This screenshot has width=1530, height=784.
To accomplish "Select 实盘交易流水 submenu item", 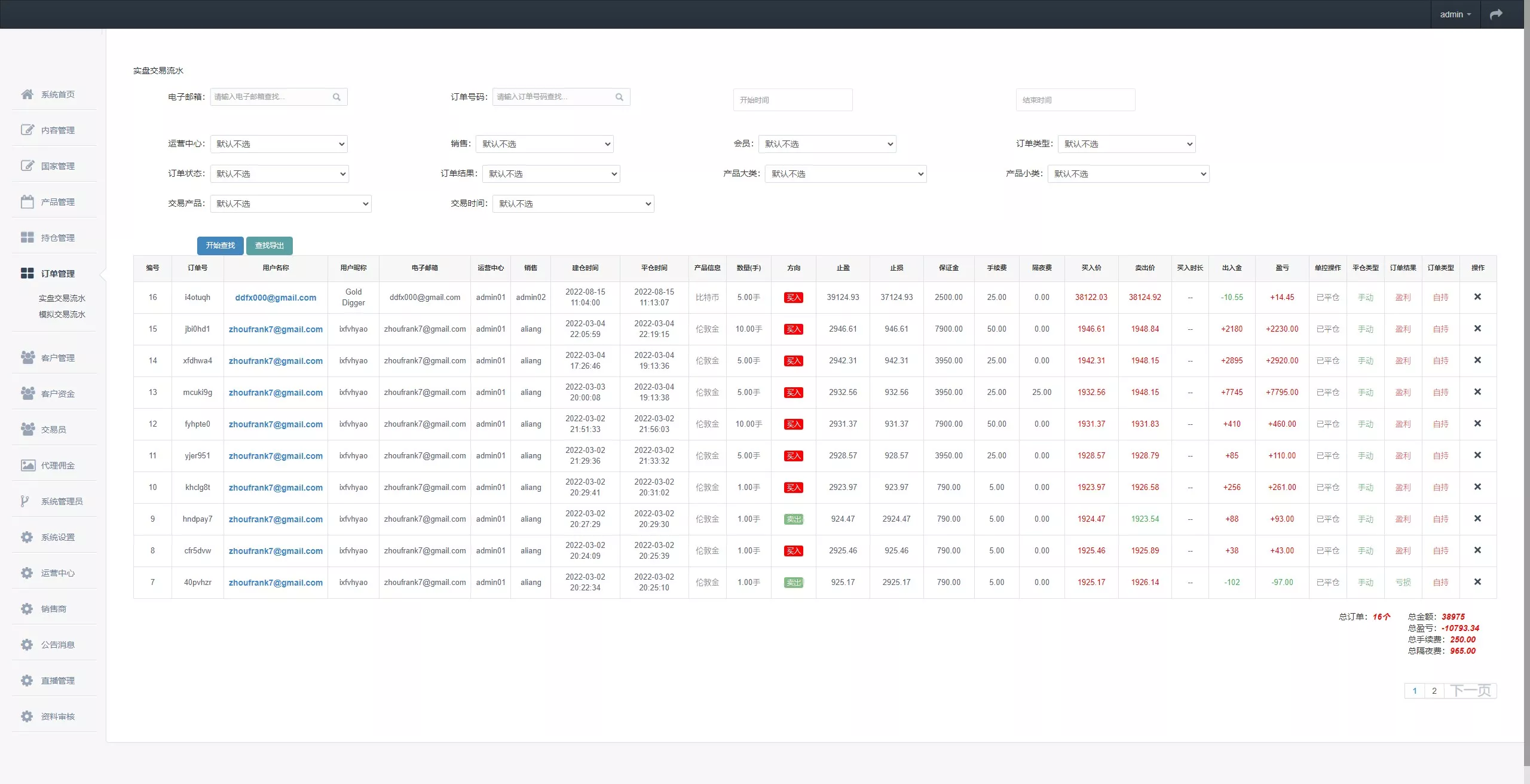I will tap(62, 298).
